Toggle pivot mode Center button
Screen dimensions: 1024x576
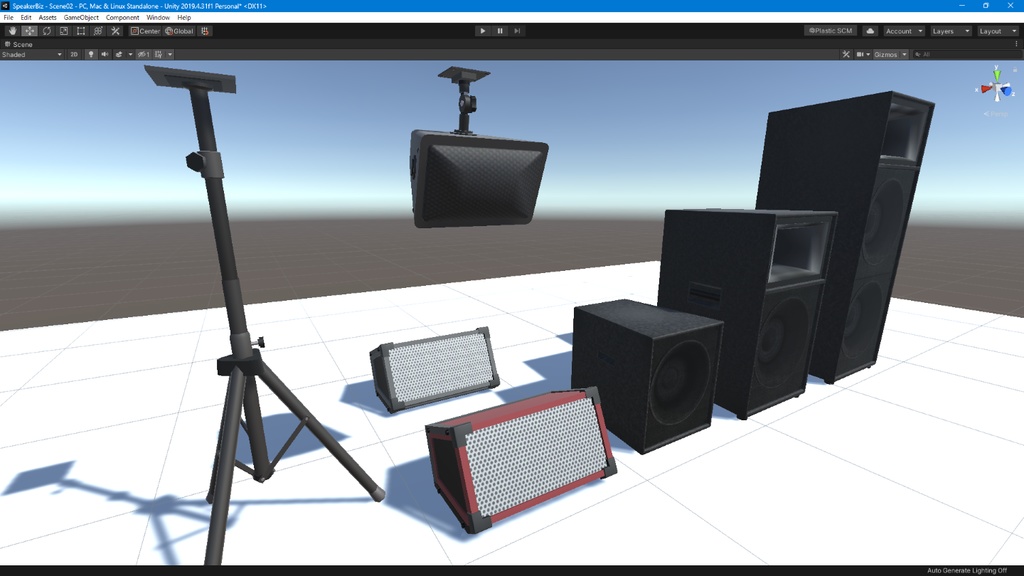point(145,31)
